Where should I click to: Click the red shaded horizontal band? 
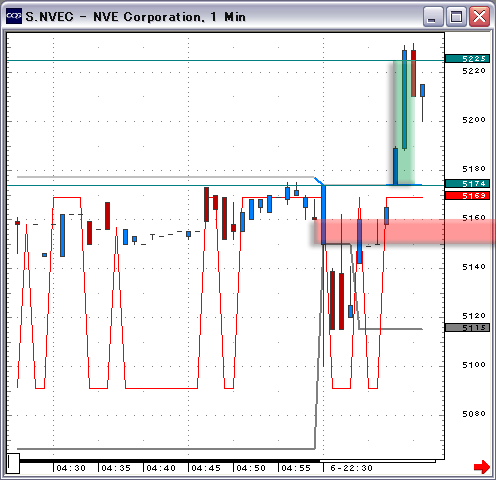click(404, 231)
